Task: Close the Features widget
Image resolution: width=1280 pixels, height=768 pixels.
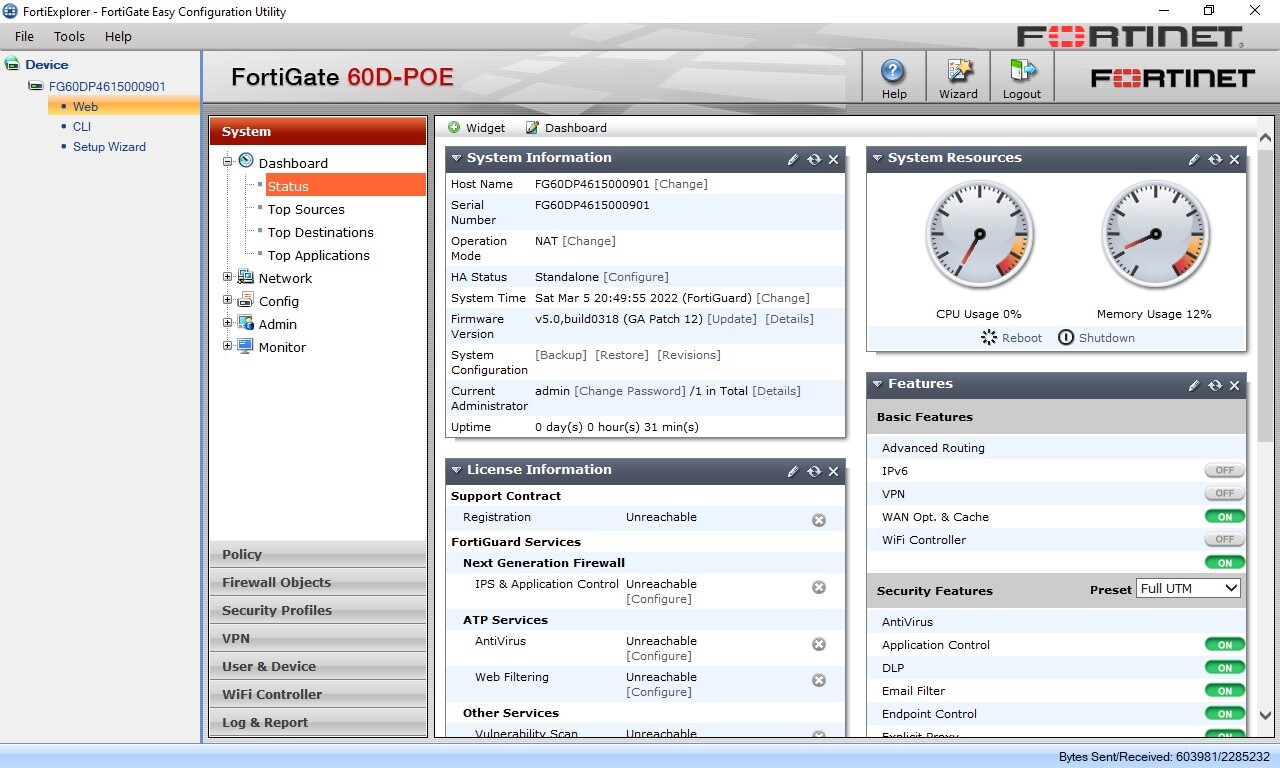Action: coord(1234,385)
